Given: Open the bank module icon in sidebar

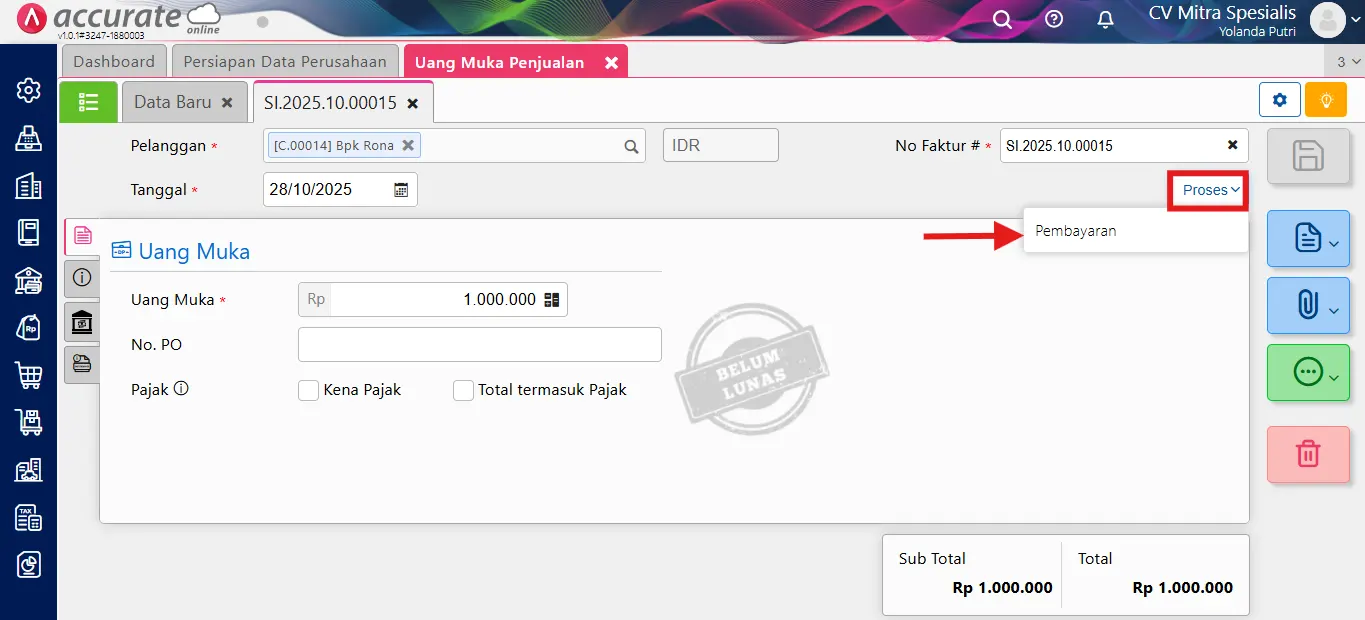Looking at the screenshot, I should (x=28, y=280).
